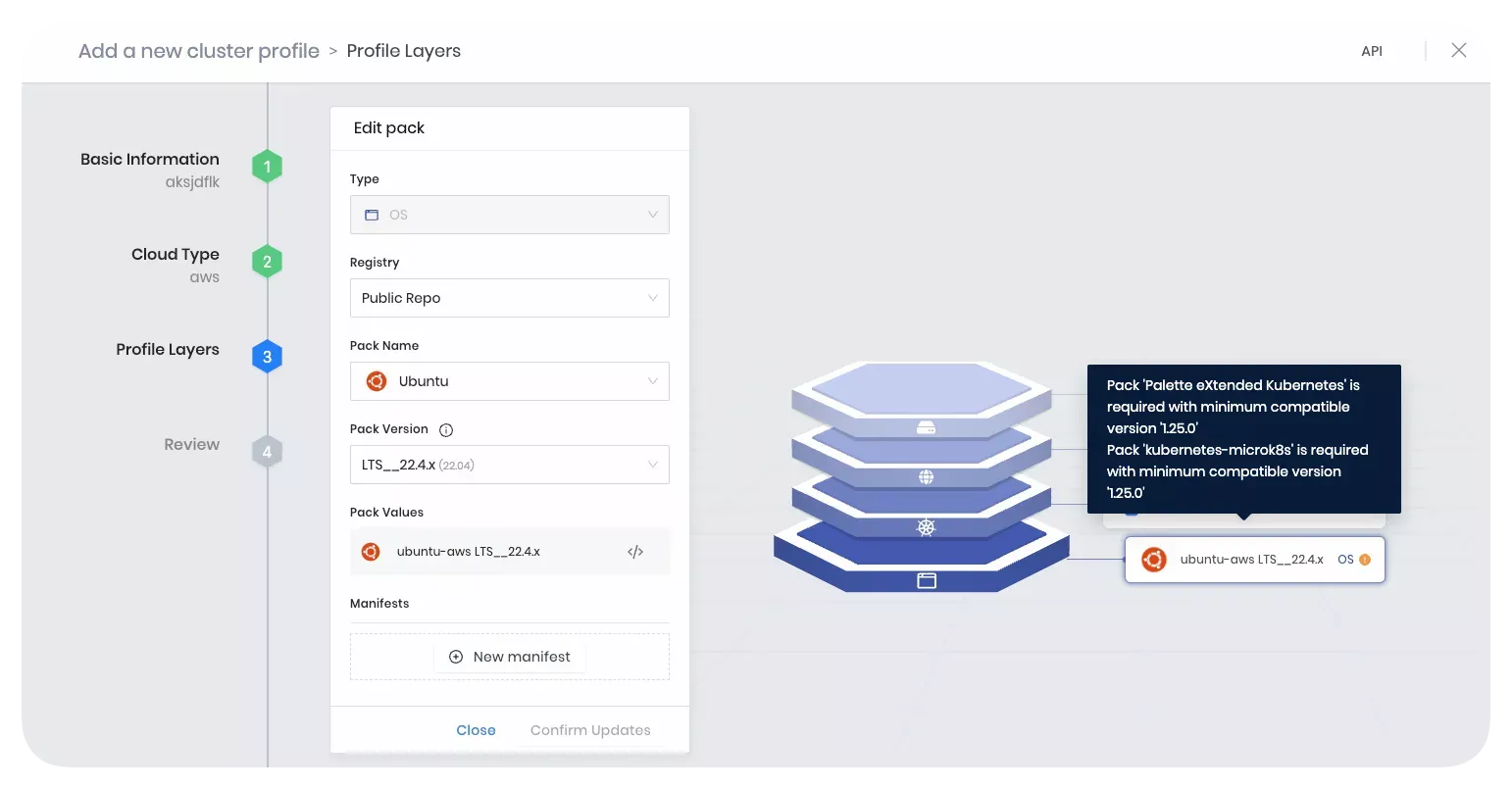Click the Ubuntu logo on the ubuntu-aws layer card
This screenshot has width=1512, height=789.
(x=1154, y=559)
